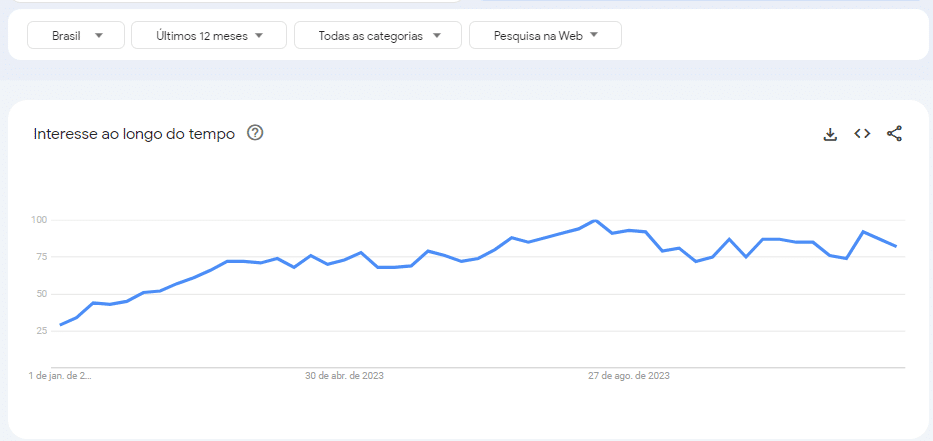
Task: Open the Brasil region dropdown
Action: tap(76, 35)
